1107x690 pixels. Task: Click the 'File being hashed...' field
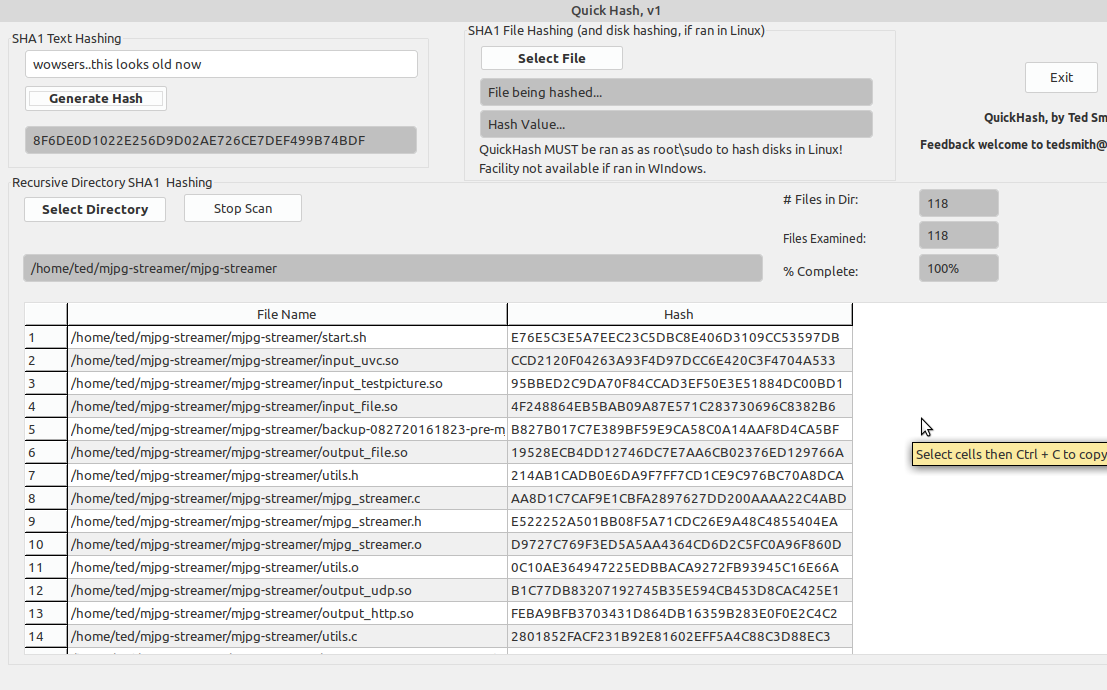676,92
